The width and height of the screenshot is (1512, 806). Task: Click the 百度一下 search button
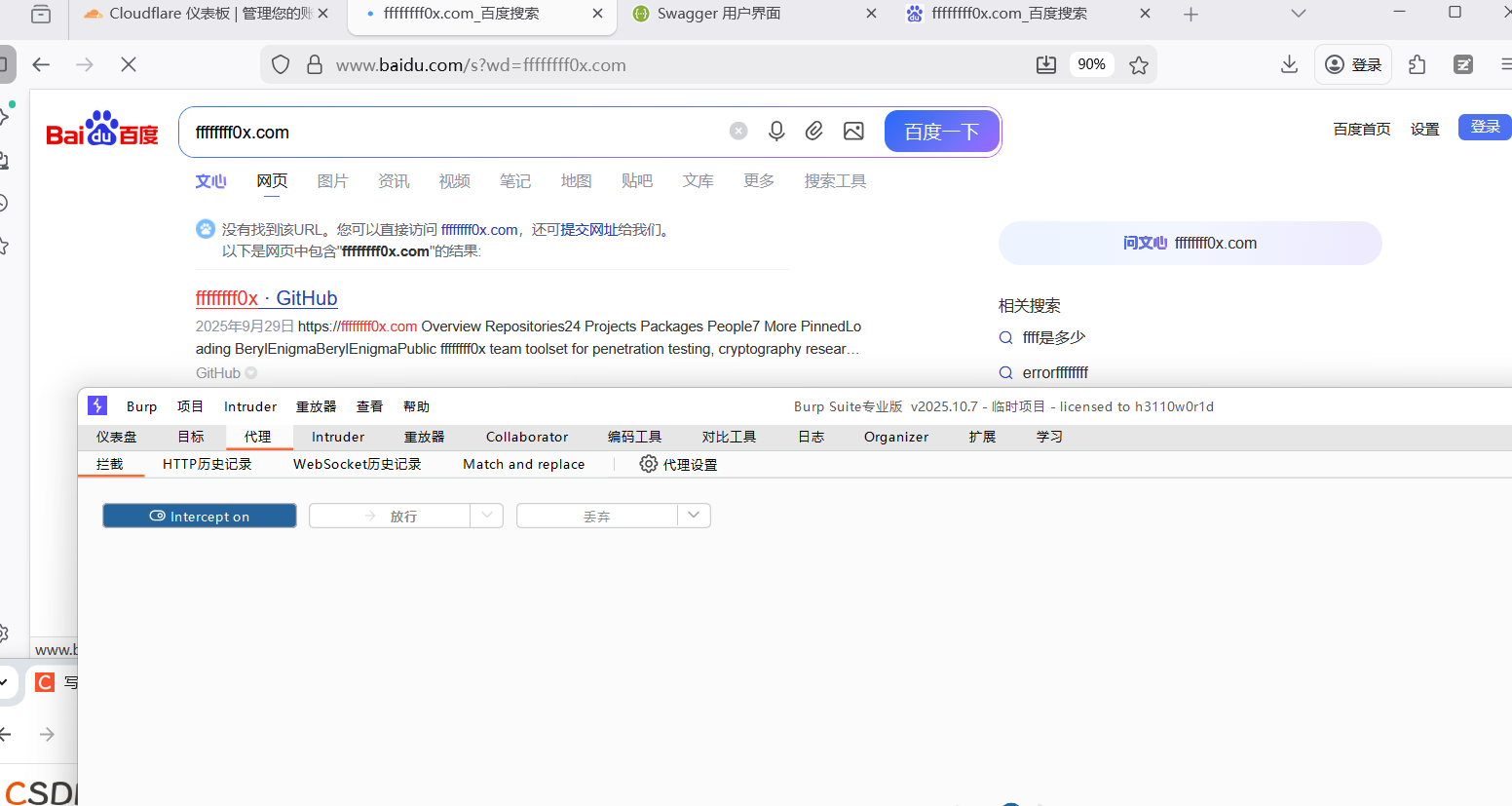pos(941,132)
